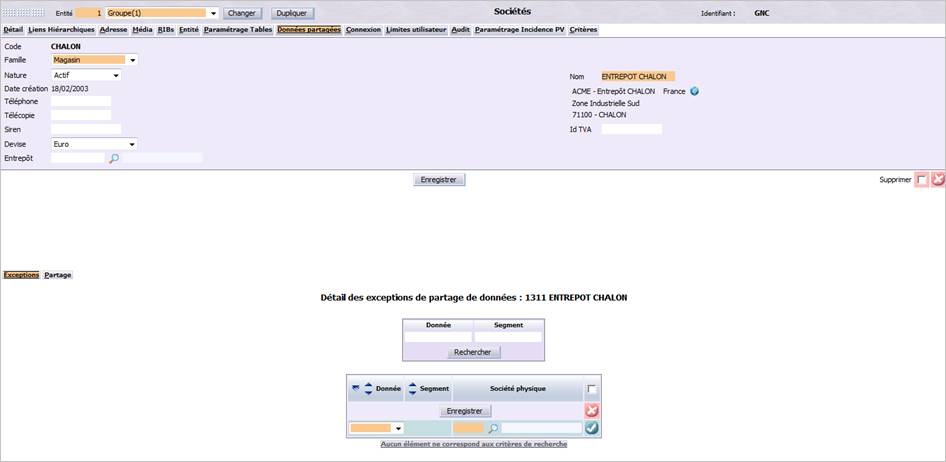Click the Segment column sort arrows
This screenshot has width=946, height=462.
413,389
